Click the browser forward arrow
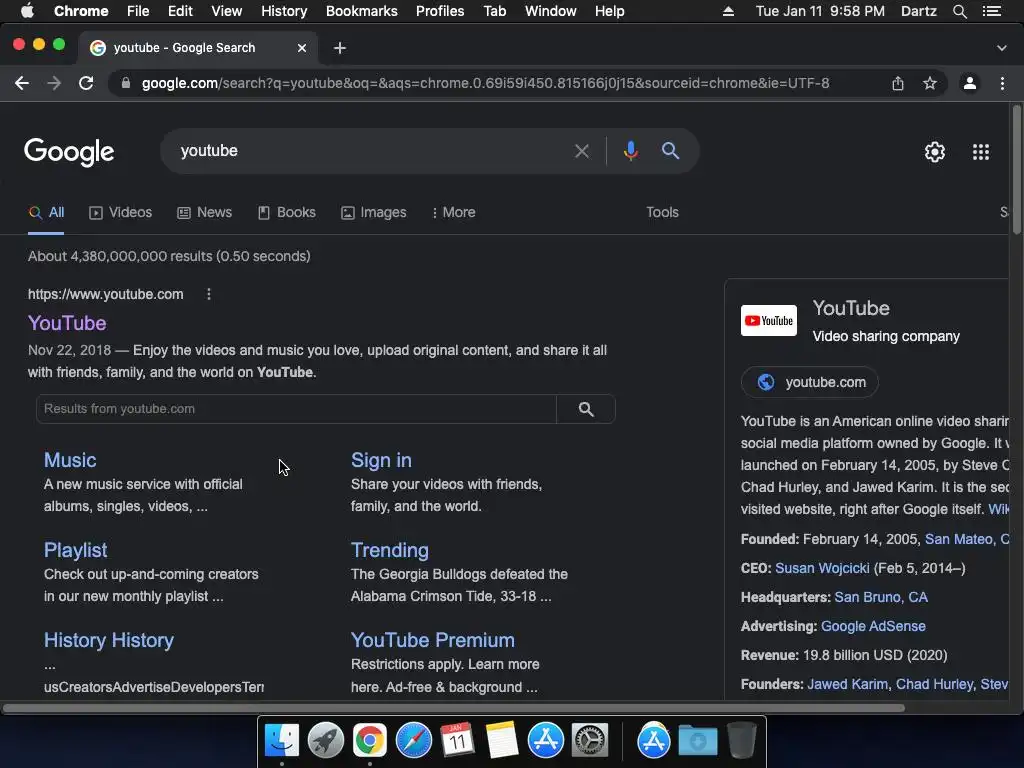Viewport: 1024px width, 768px height. tap(54, 83)
